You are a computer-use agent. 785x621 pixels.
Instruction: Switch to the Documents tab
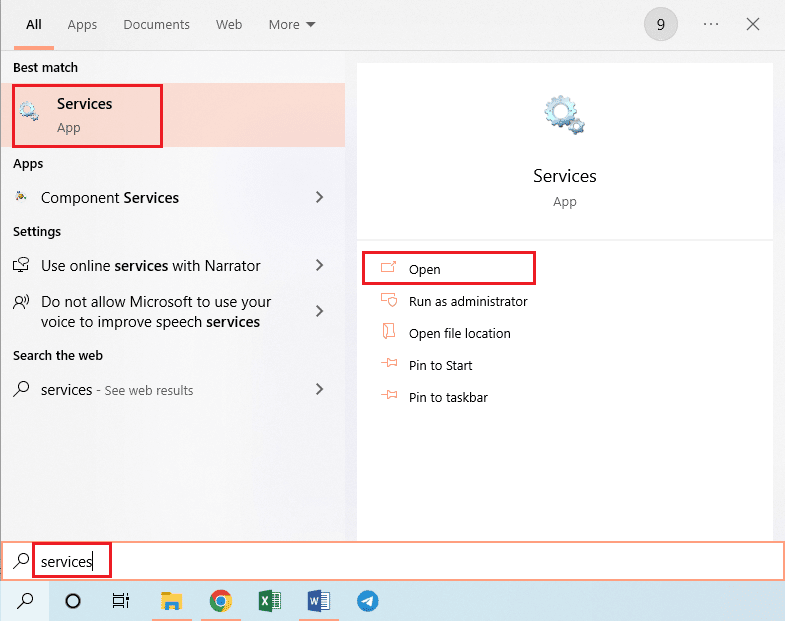click(156, 24)
